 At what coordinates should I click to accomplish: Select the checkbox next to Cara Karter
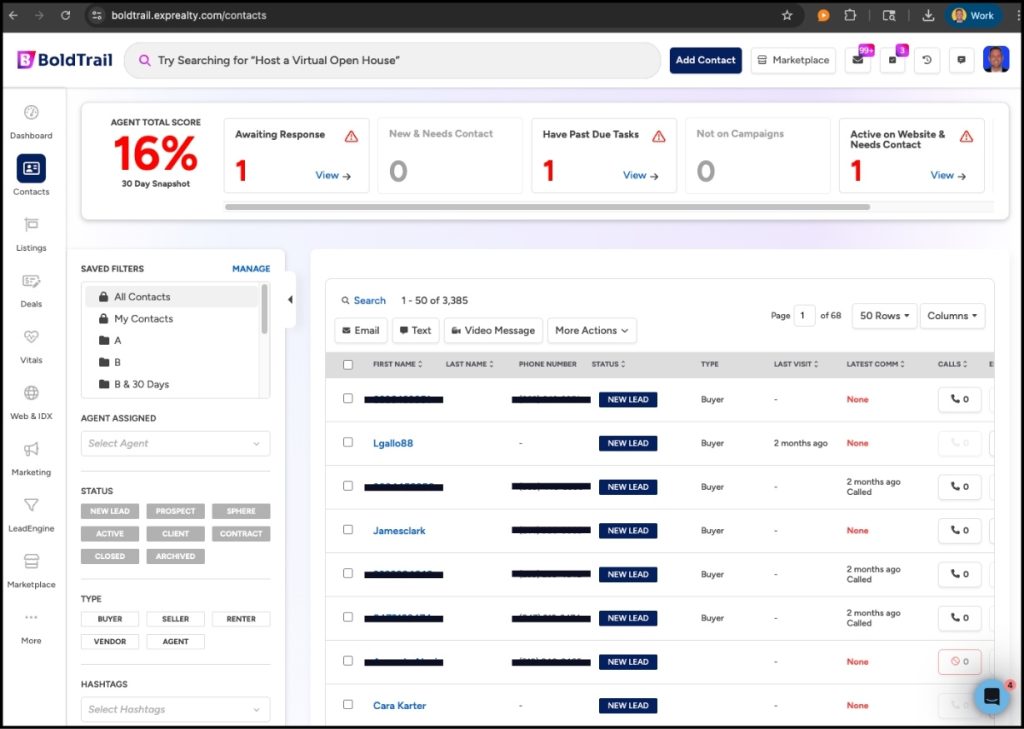pyautogui.click(x=347, y=705)
